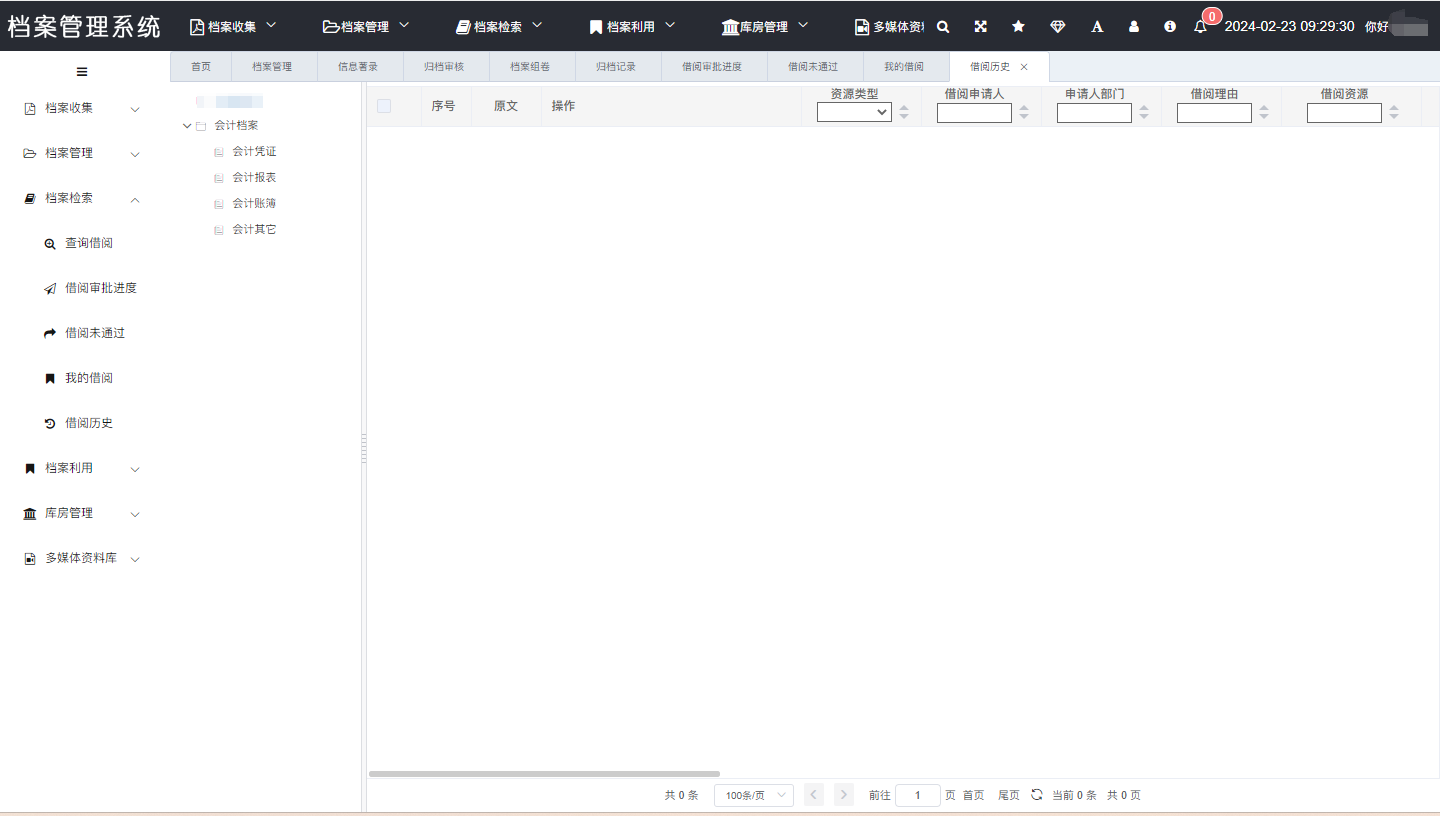Viewport: 1440px width, 816px height.
Task: Click the 借阅申请人 filter input field
Action: pyautogui.click(x=974, y=113)
